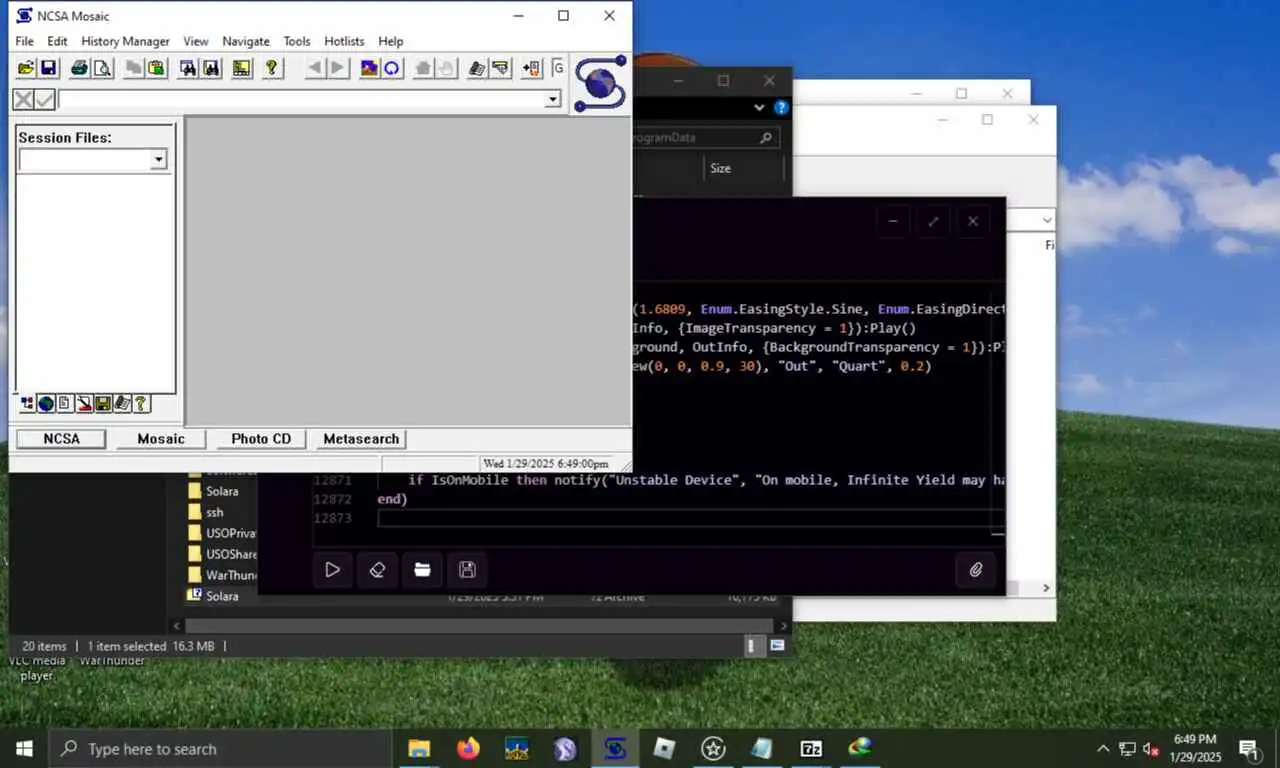
Task: Open the File menu in Mosaic
Action: (x=24, y=41)
